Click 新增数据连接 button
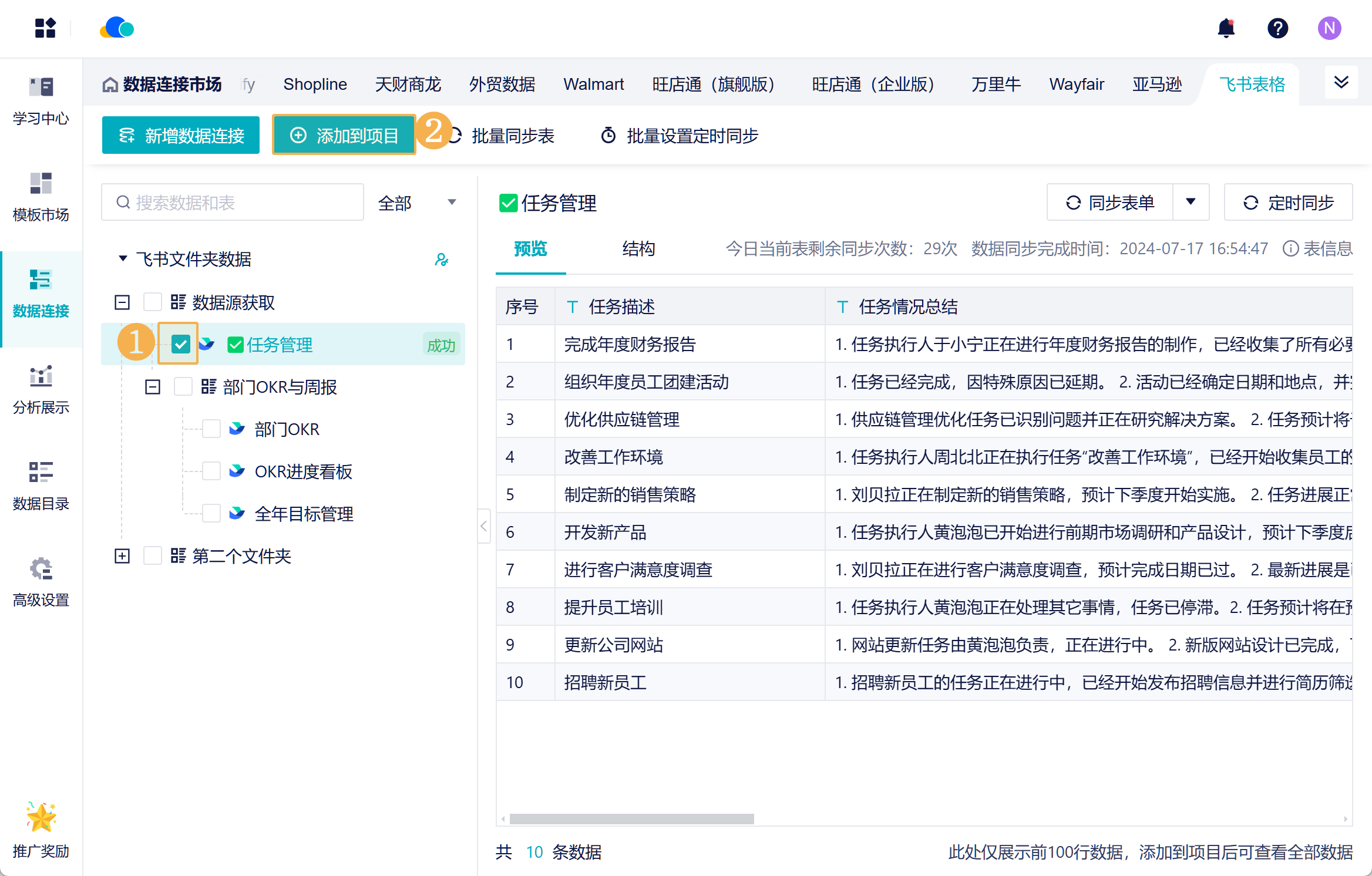The height and width of the screenshot is (876, 1372). [180, 135]
